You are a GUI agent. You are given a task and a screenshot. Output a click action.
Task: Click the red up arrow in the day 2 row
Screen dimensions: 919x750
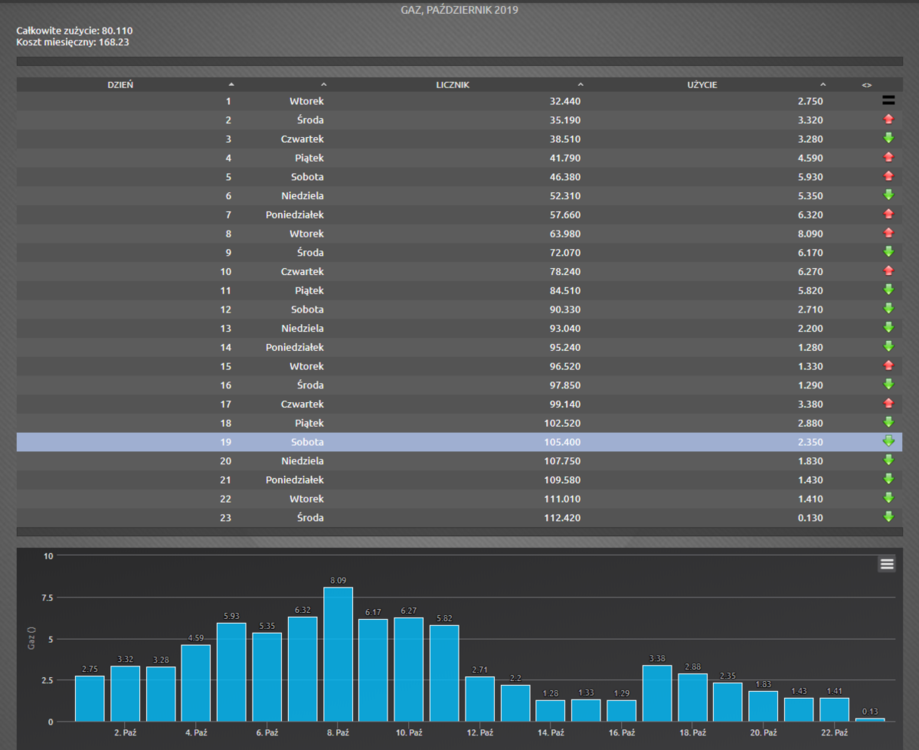[888, 120]
